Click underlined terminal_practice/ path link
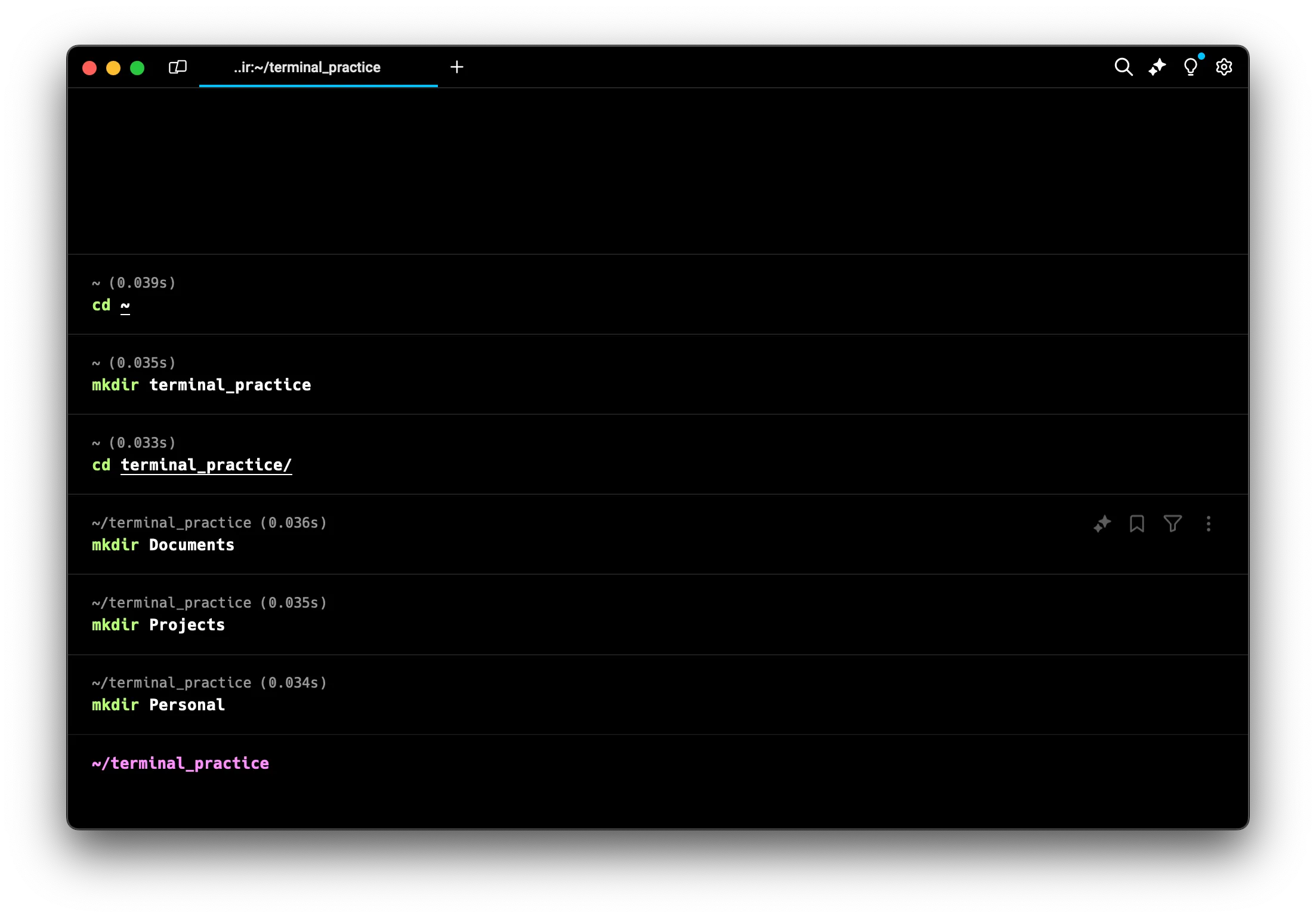 pos(206,465)
